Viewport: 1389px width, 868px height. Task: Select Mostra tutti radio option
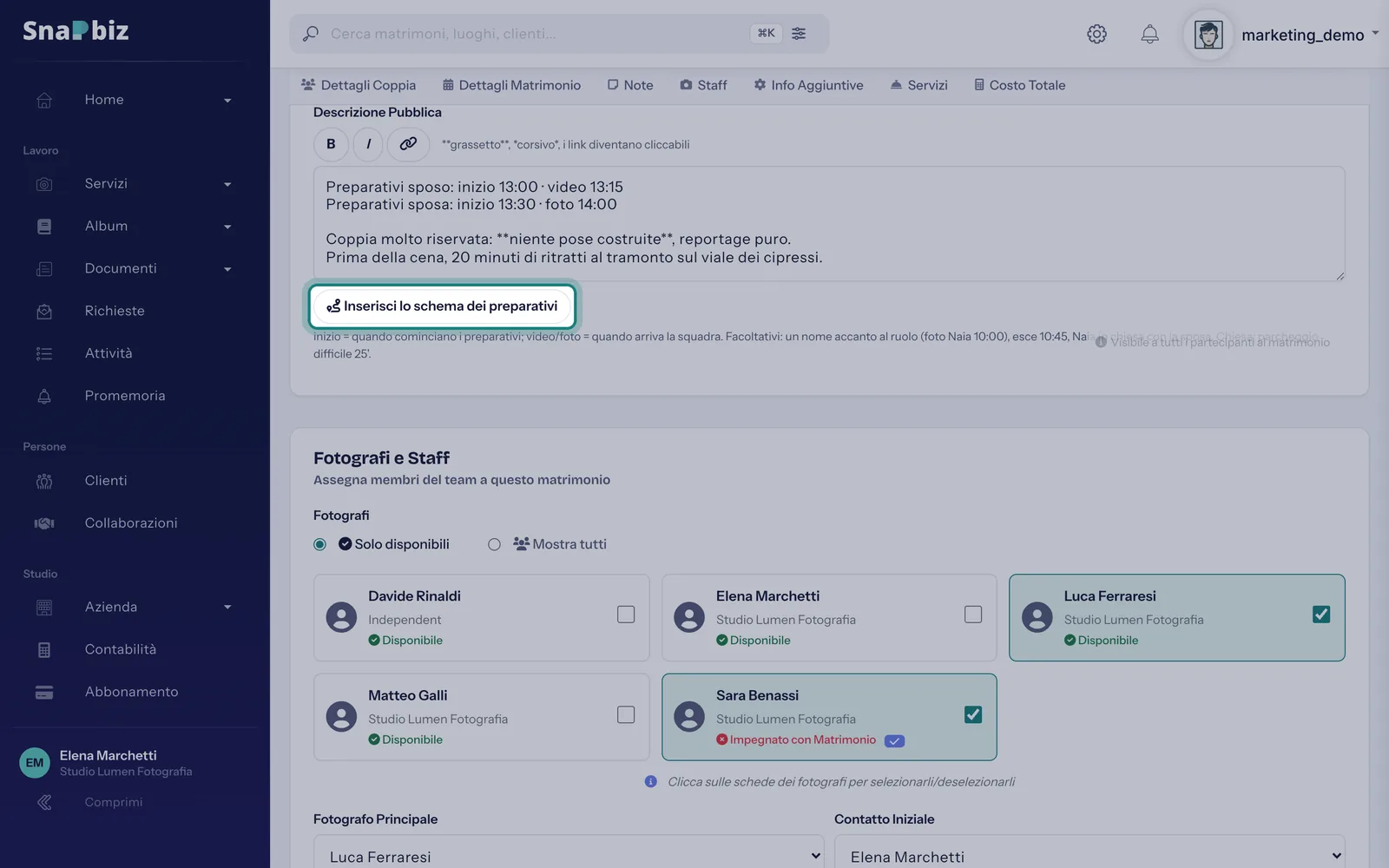coord(494,544)
